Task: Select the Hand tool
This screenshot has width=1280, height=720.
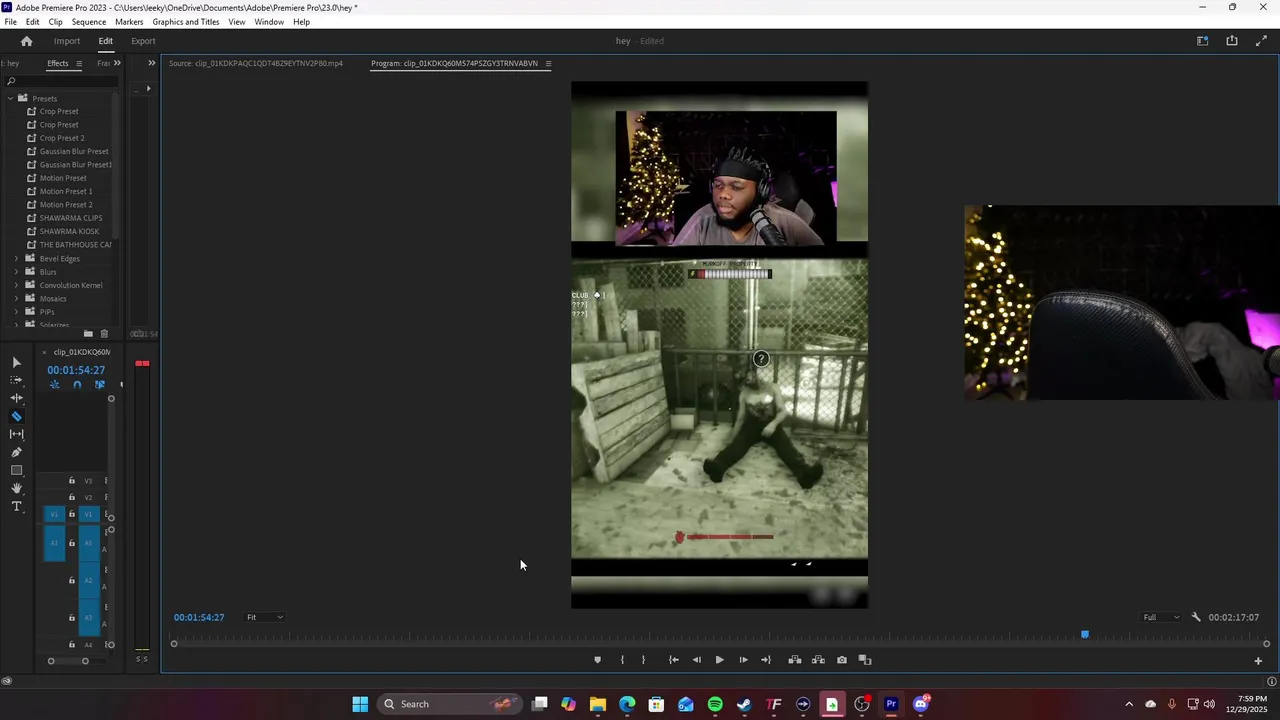Action: 16,488
